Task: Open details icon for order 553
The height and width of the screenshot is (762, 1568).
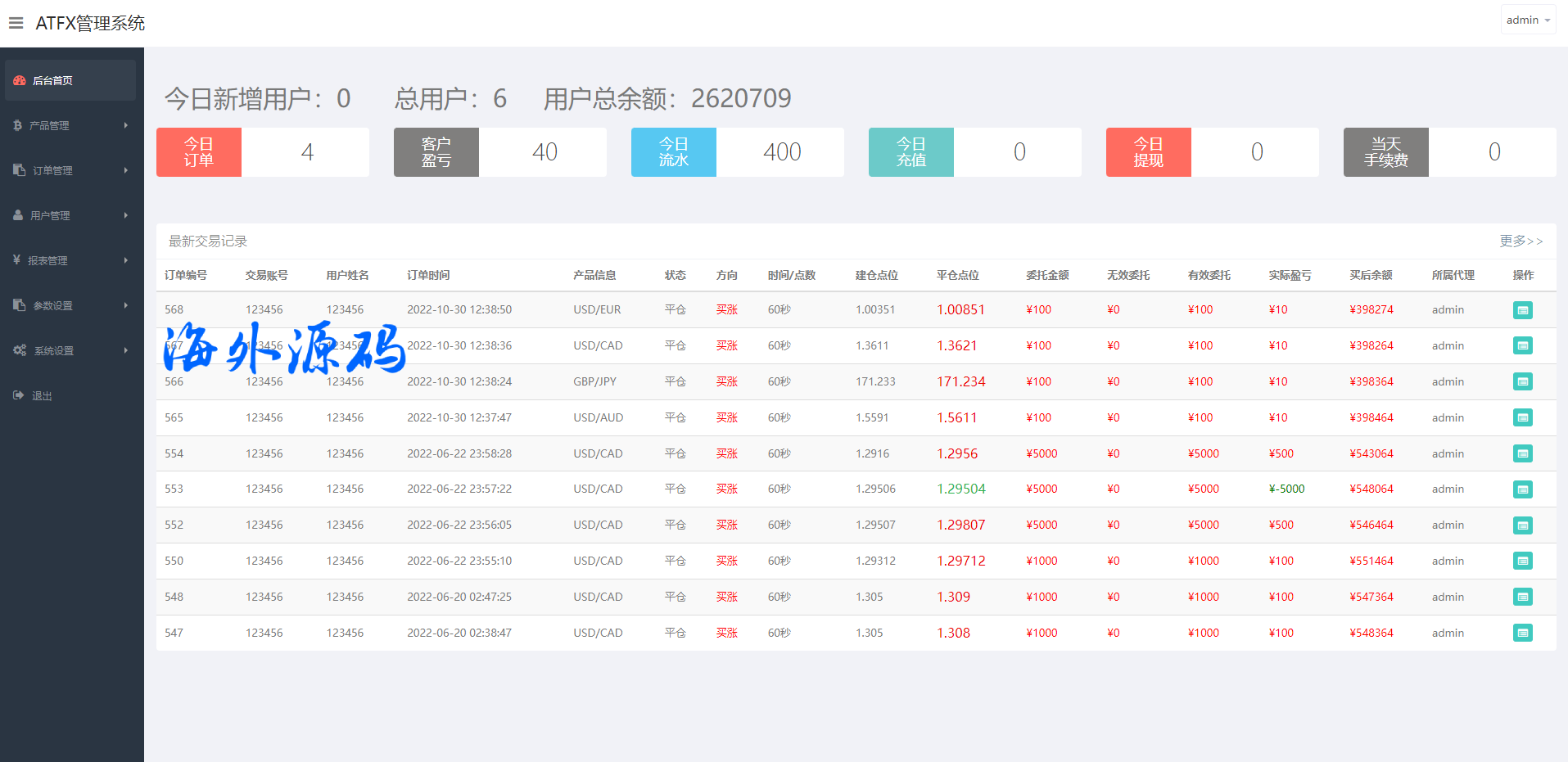Action: pyautogui.click(x=1522, y=489)
